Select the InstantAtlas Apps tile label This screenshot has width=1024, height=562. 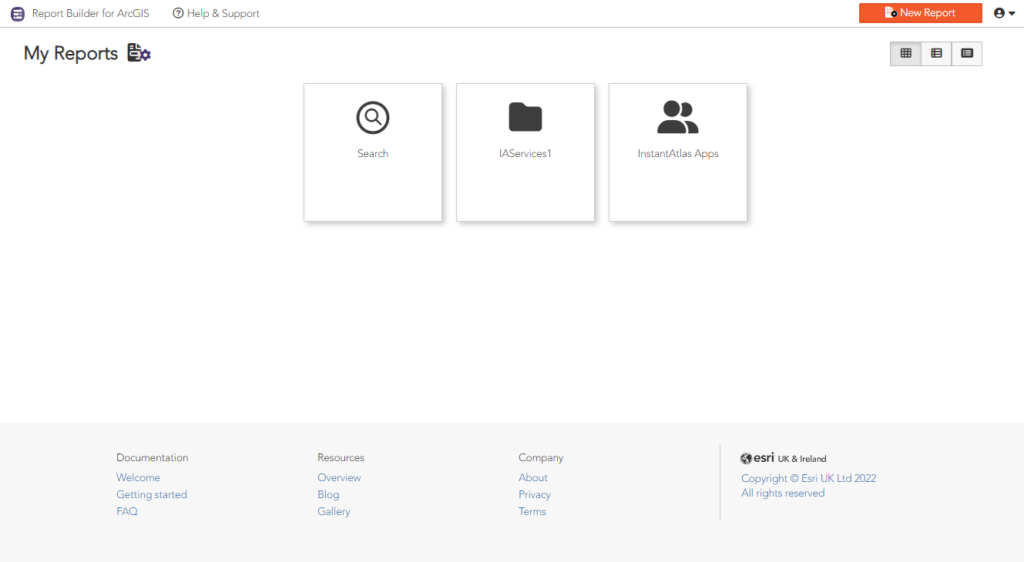tap(678, 153)
